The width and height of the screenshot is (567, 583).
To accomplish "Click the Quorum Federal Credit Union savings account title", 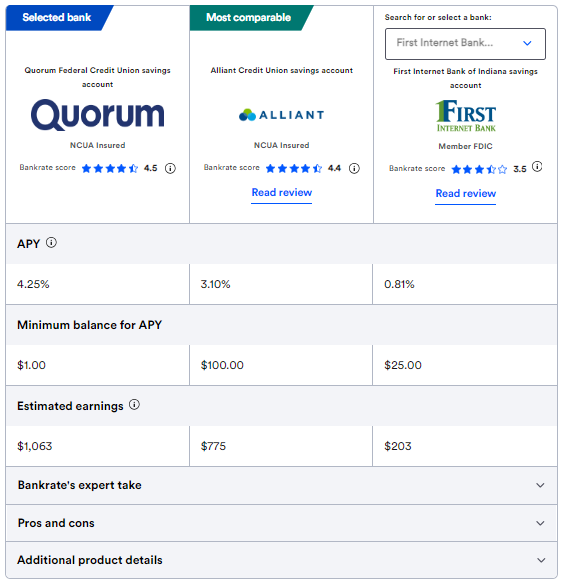I will [97, 77].
